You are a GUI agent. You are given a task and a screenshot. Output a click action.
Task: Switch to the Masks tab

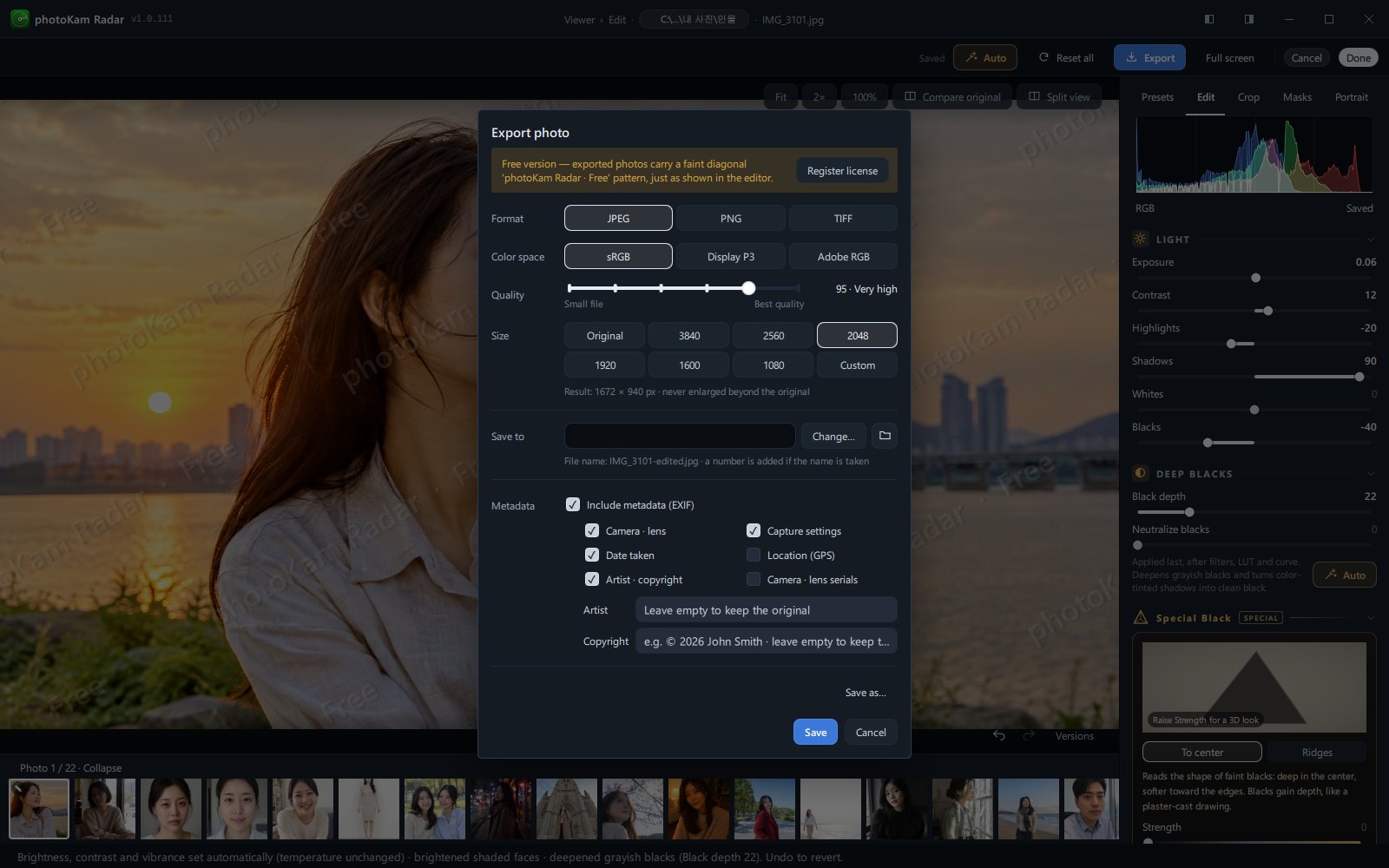point(1297,97)
